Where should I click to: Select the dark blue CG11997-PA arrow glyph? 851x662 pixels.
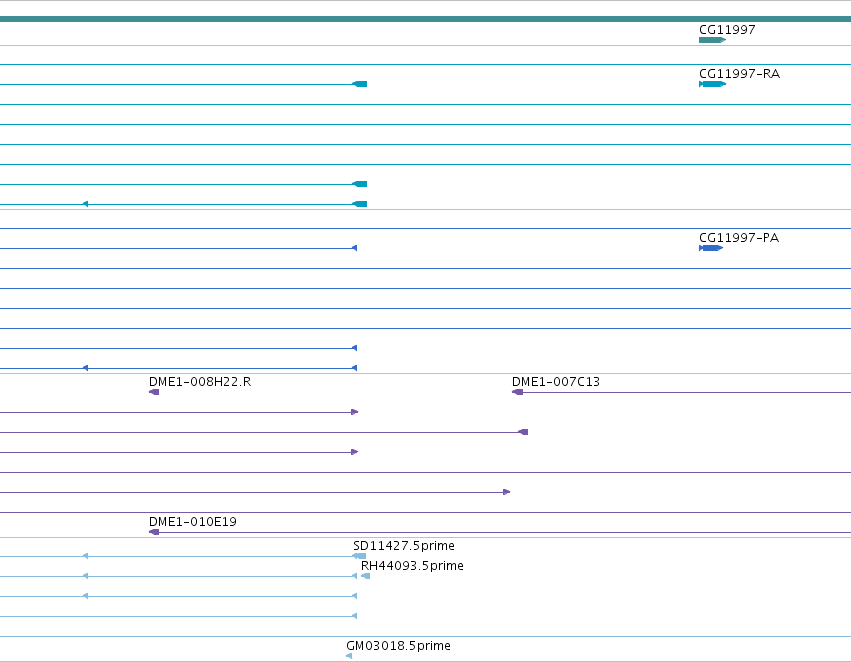[x=711, y=248]
